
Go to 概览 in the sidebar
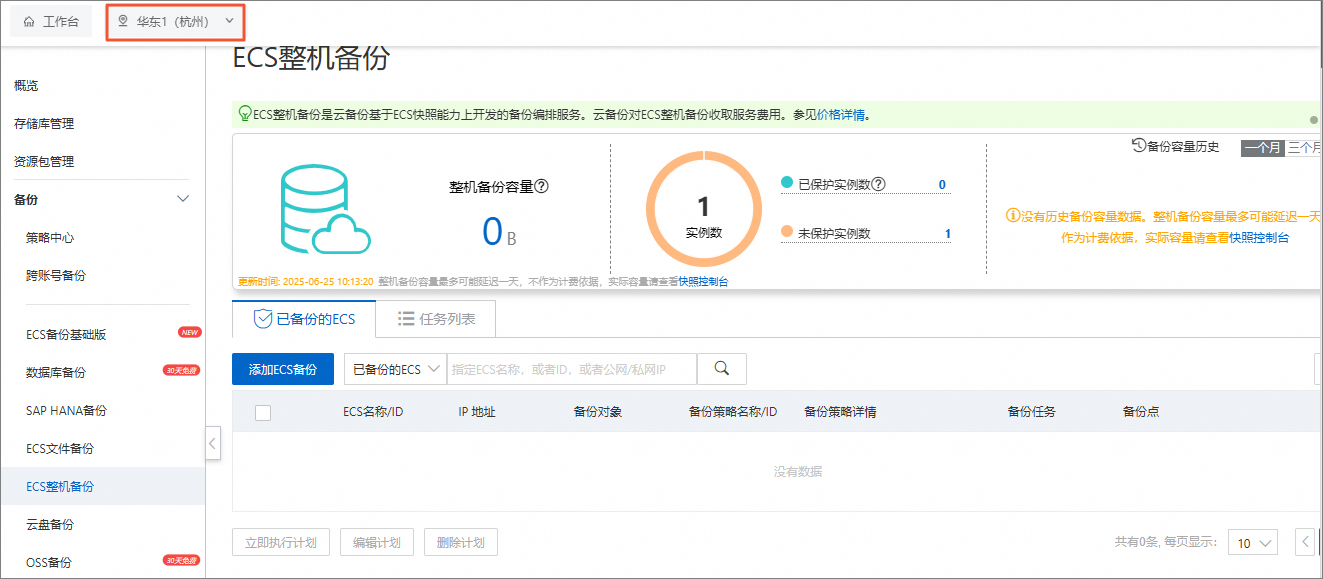pyautogui.click(x=26, y=86)
